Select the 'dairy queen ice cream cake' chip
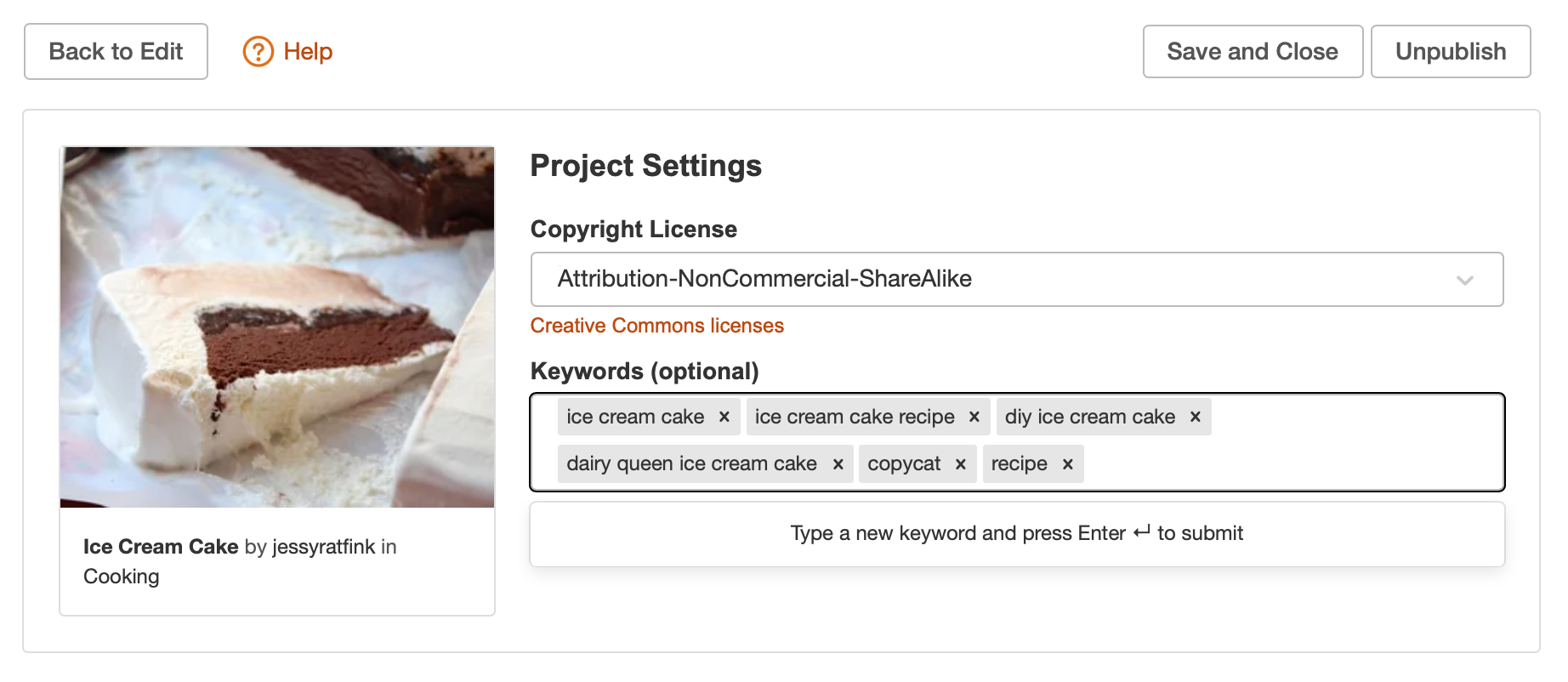 coord(691,464)
